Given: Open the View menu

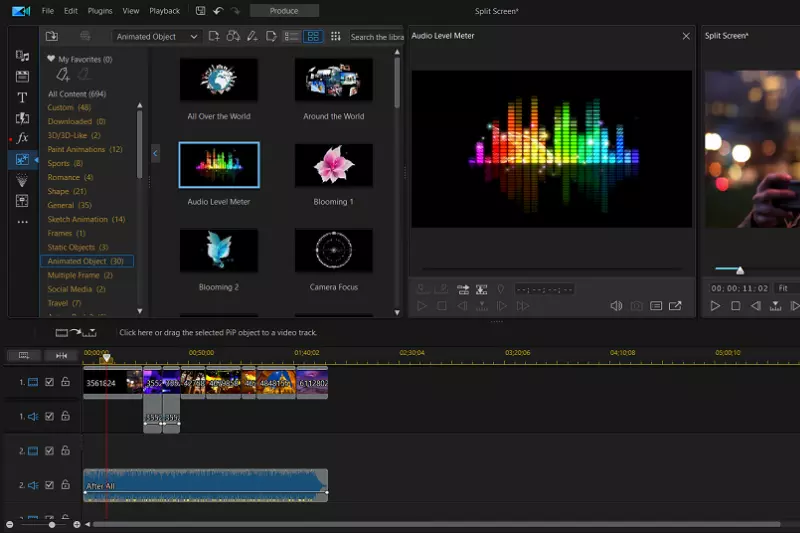Looking at the screenshot, I should (x=131, y=11).
